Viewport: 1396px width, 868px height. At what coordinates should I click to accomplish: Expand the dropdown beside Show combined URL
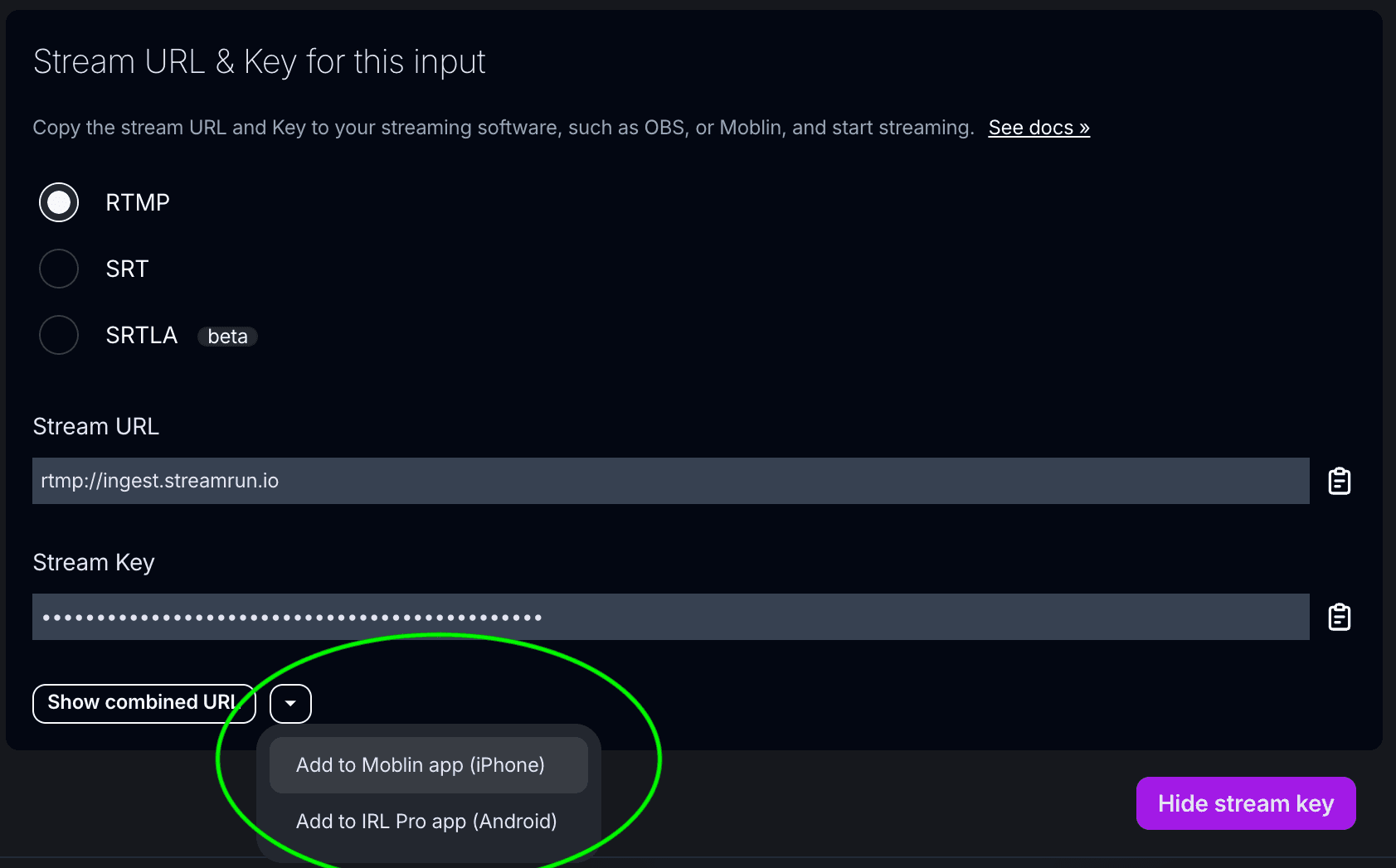(290, 702)
